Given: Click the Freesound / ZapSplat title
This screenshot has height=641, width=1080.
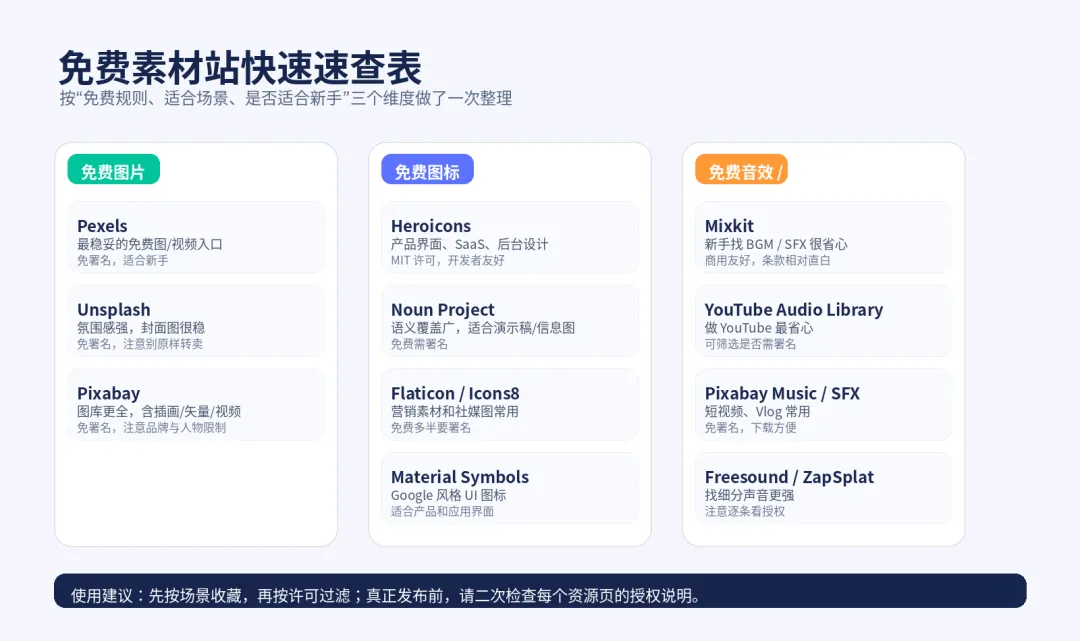Looking at the screenshot, I should (789, 476).
